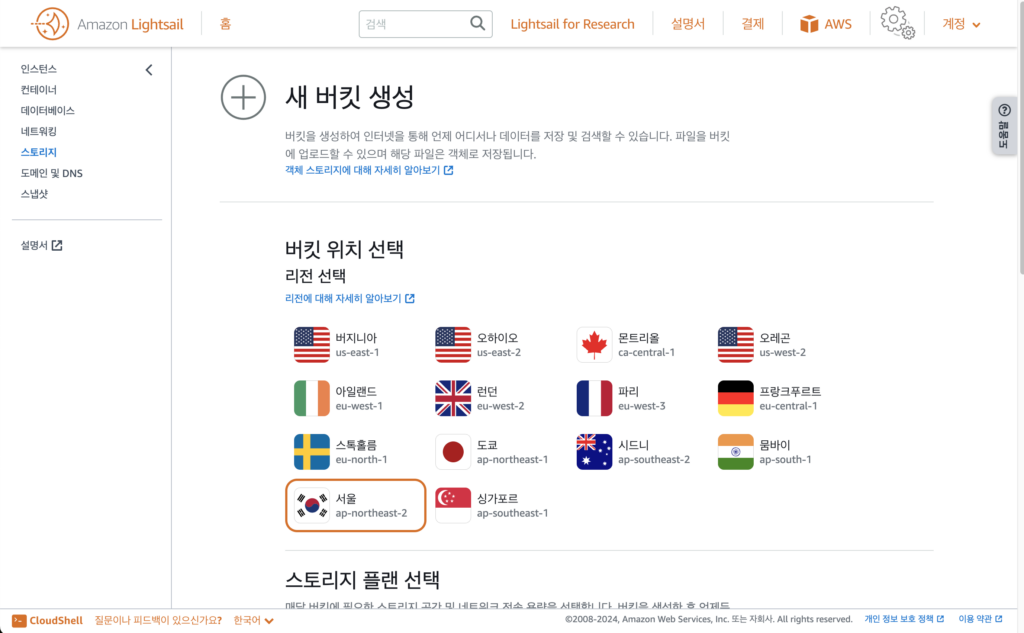Open 데이터베이스 in the sidebar
The height and width of the screenshot is (633, 1024).
[x=48, y=111]
